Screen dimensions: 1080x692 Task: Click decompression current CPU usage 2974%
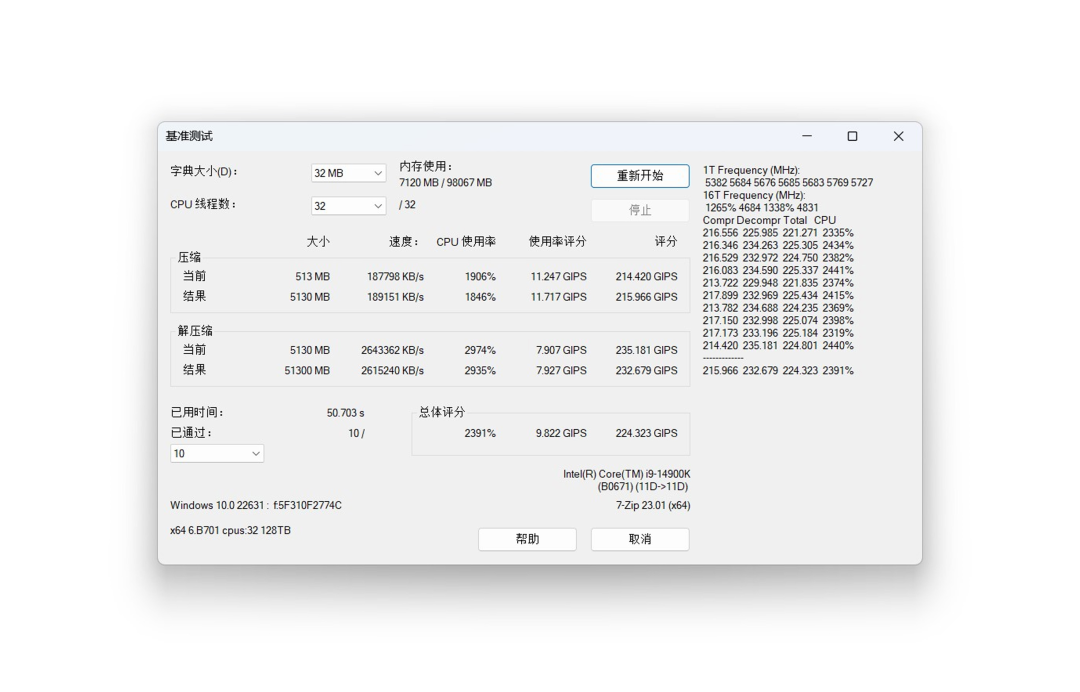pyautogui.click(x=480, y=350)
